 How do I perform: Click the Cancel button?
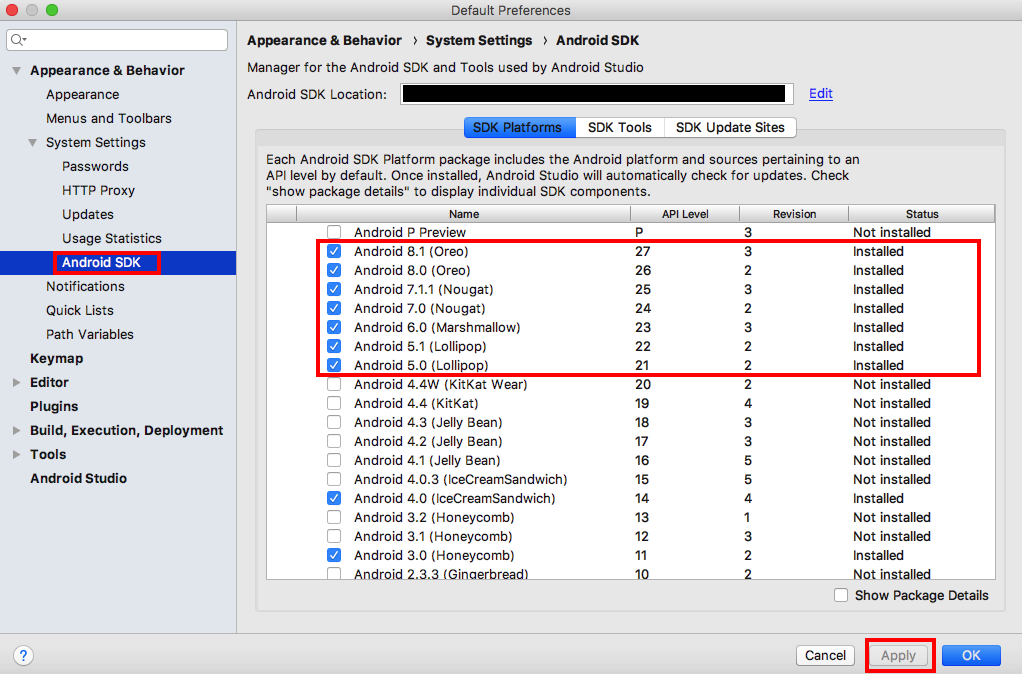coord(825,655)
